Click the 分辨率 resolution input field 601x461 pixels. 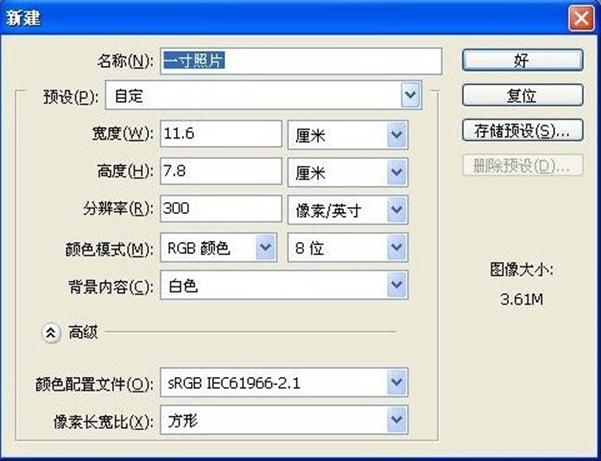(x=221, y=208)
